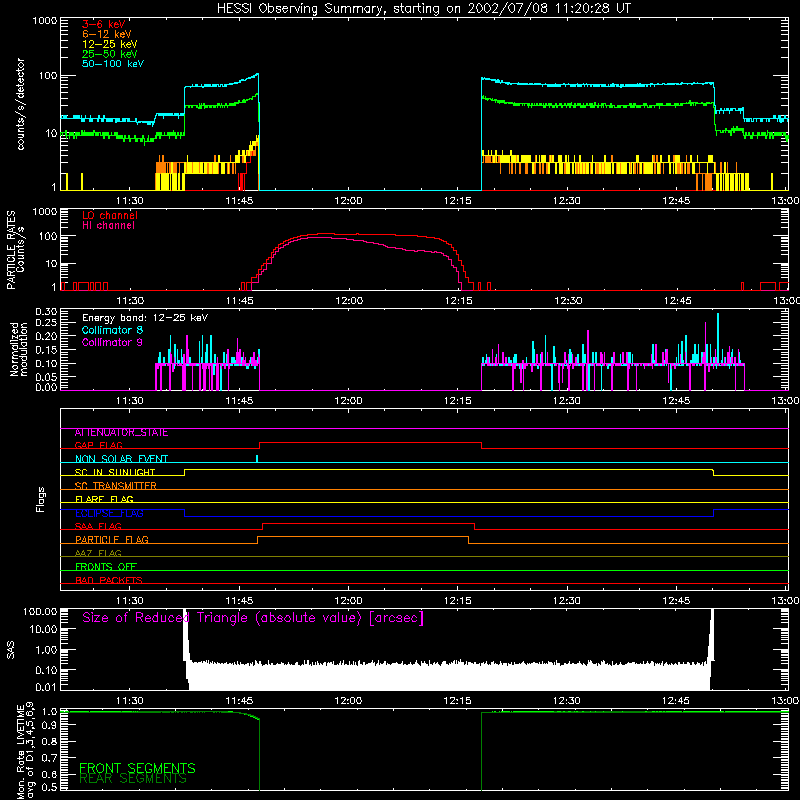
Task: Click the 12:30 time label under SAS panel
Action: (x=567, y=701)
